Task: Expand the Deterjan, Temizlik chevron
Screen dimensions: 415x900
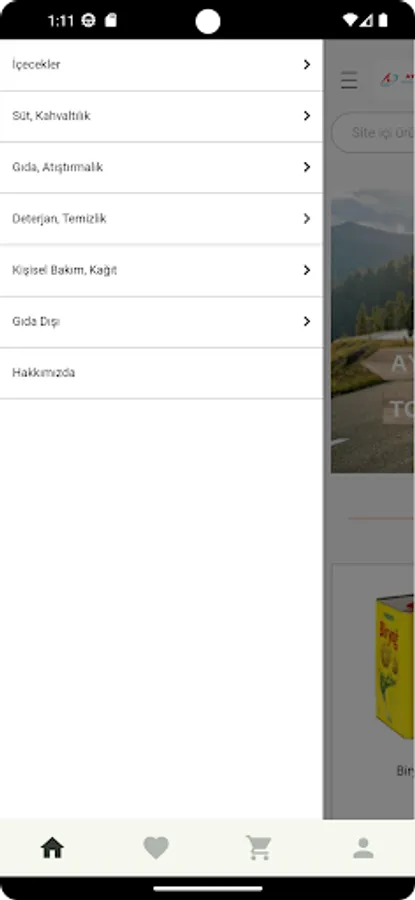Action: (x=307, y=219)
